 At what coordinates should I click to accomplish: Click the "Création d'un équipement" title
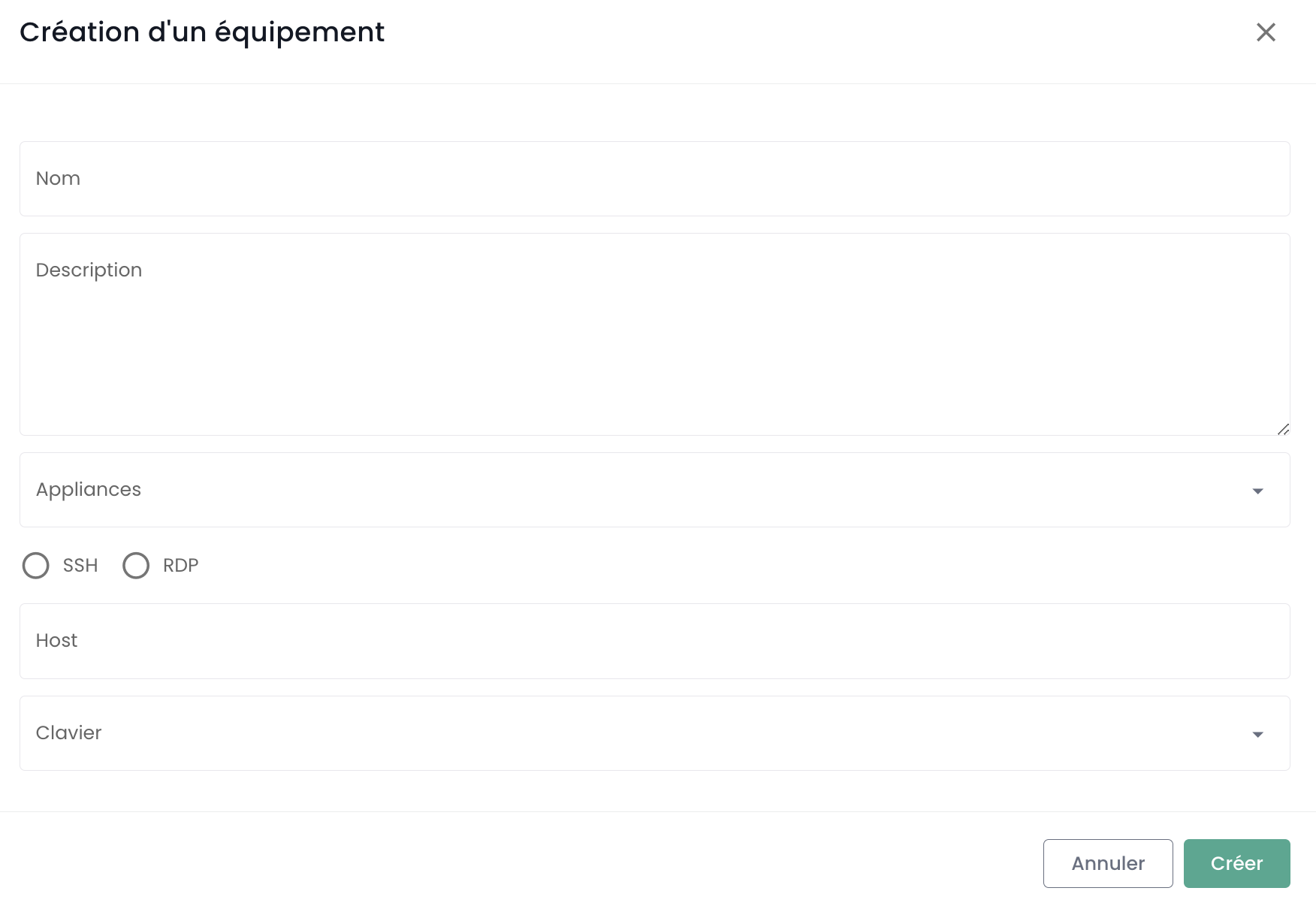point(202,32)
